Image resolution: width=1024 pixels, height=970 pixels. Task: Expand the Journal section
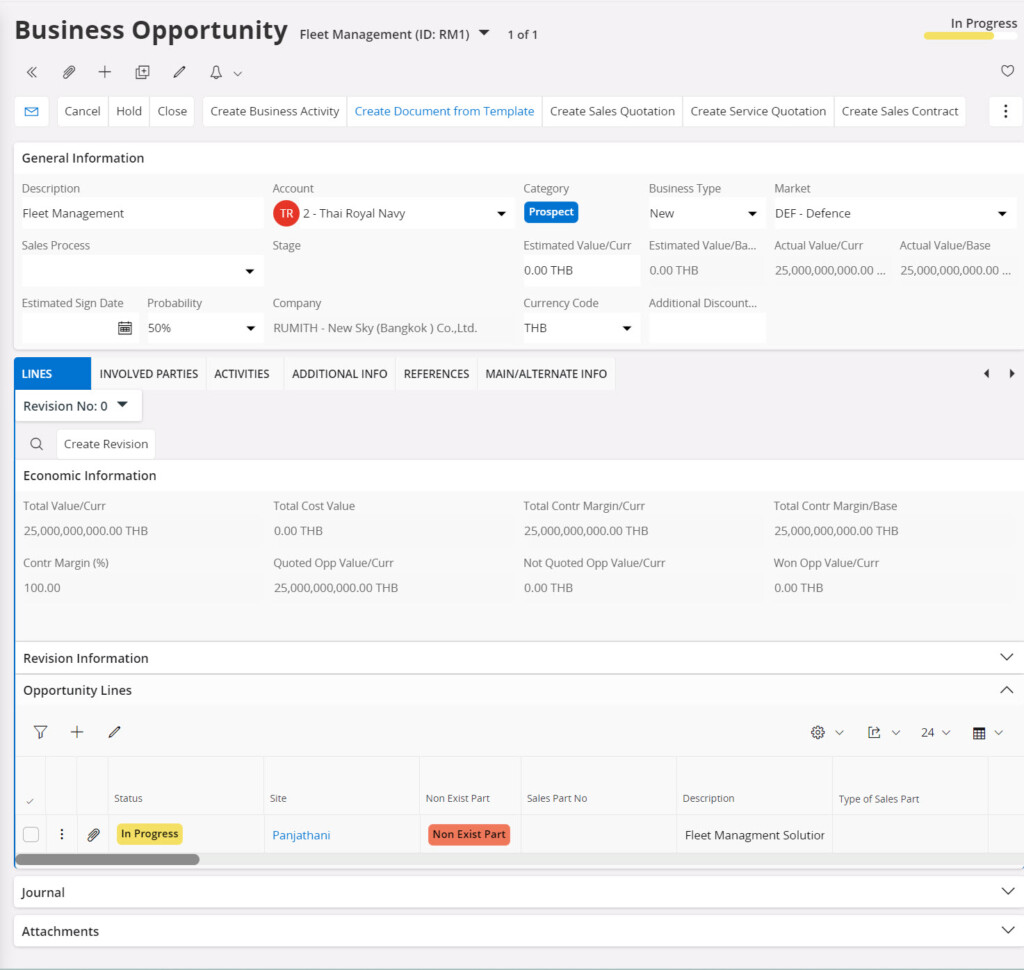click(x=1006, y=891)
